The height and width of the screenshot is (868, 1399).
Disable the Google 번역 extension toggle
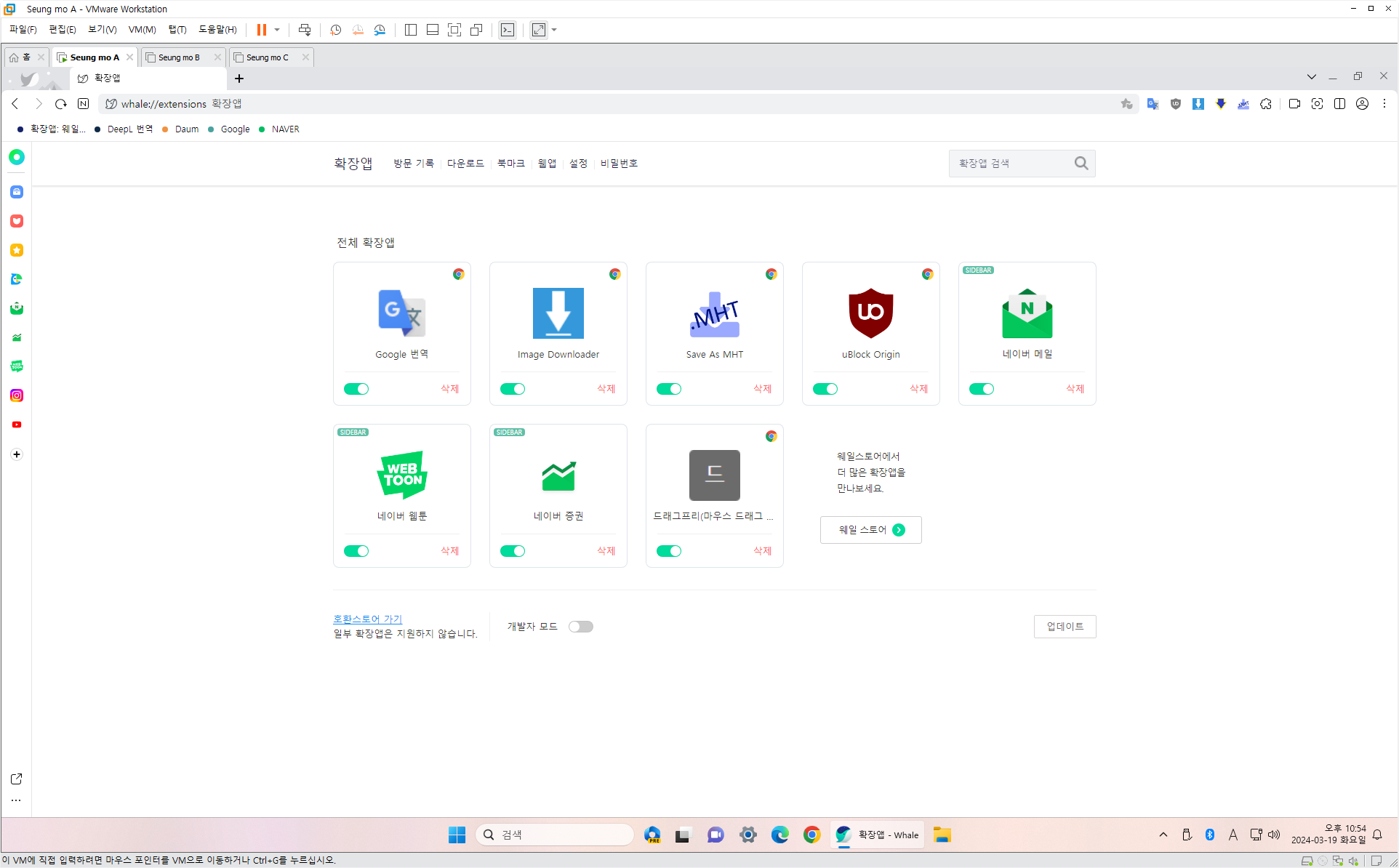coord(356,389)
